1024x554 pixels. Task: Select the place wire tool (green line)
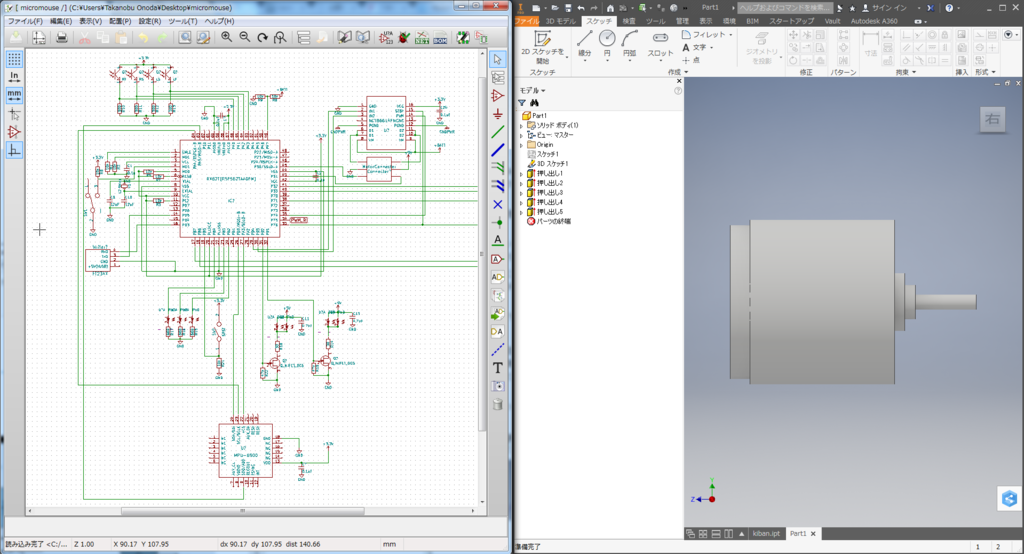498,132
